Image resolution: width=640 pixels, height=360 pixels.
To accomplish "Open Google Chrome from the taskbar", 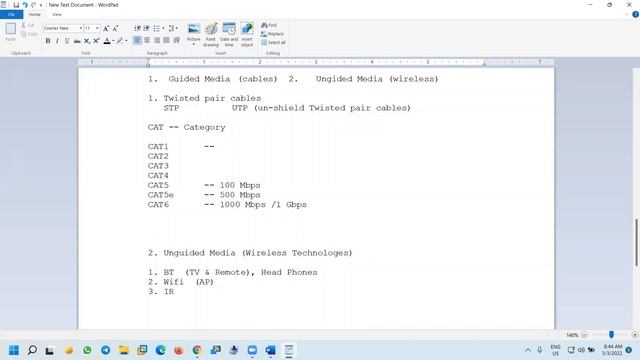I will [x=197, y=350].
